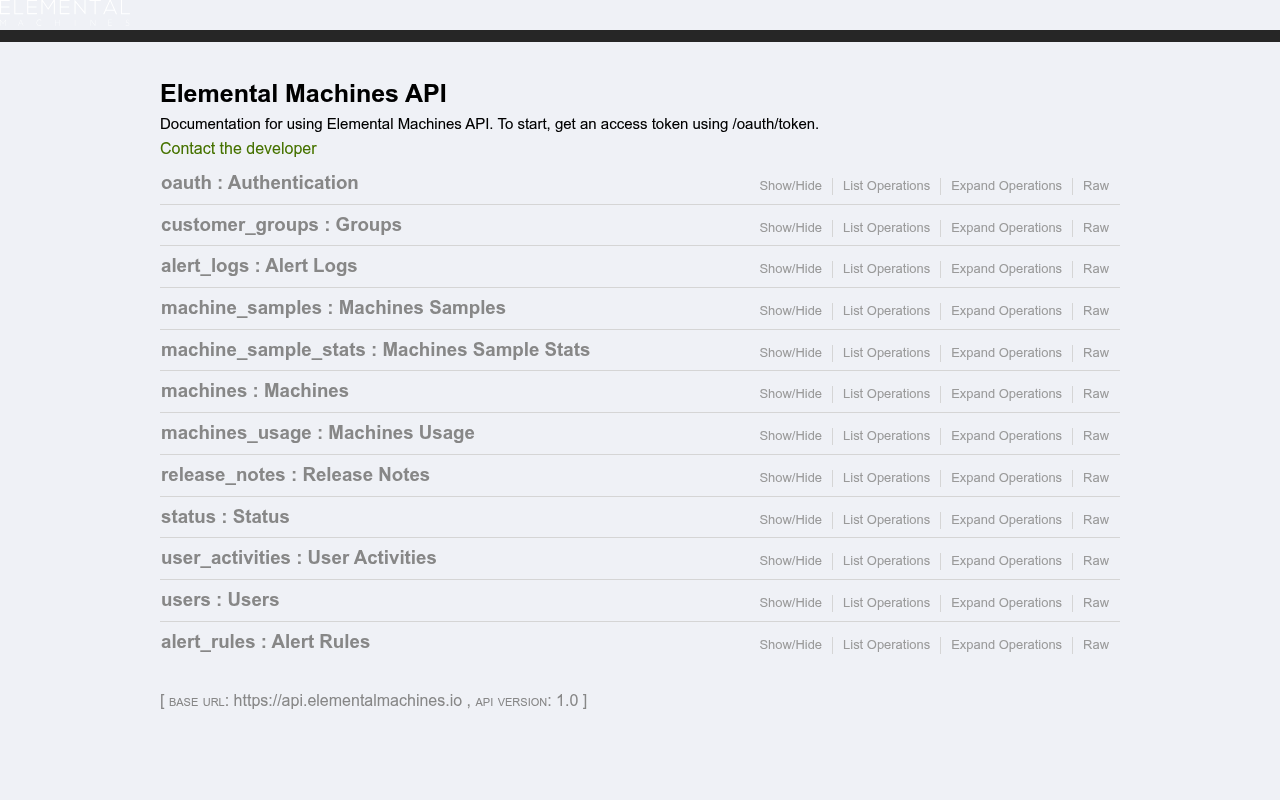
Task: Click Show/Hide for release_notes
Action: pos(790,478)
